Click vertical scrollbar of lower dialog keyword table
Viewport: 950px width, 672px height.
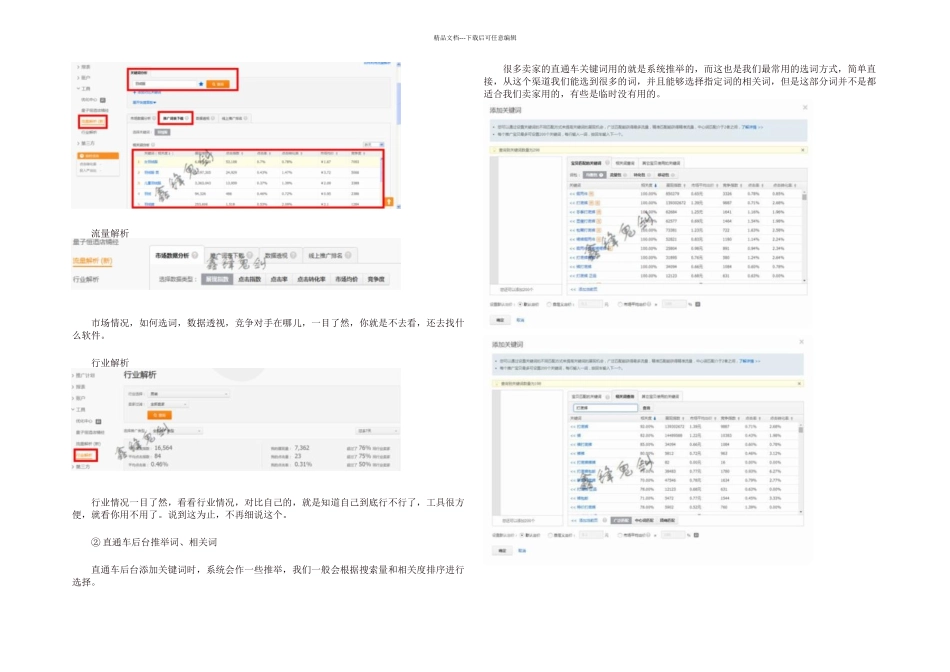click(x=801, y=468)
